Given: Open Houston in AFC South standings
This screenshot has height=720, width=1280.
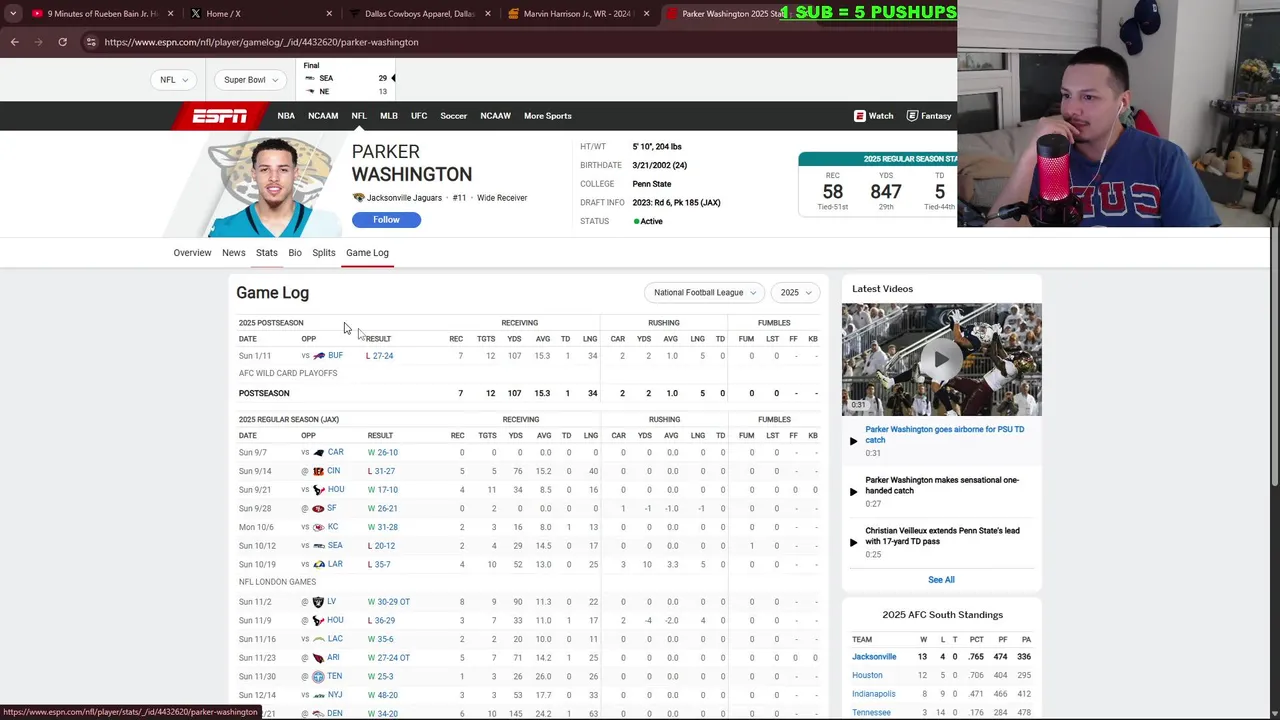Looking at the screenshot, I should click(867, 675).
